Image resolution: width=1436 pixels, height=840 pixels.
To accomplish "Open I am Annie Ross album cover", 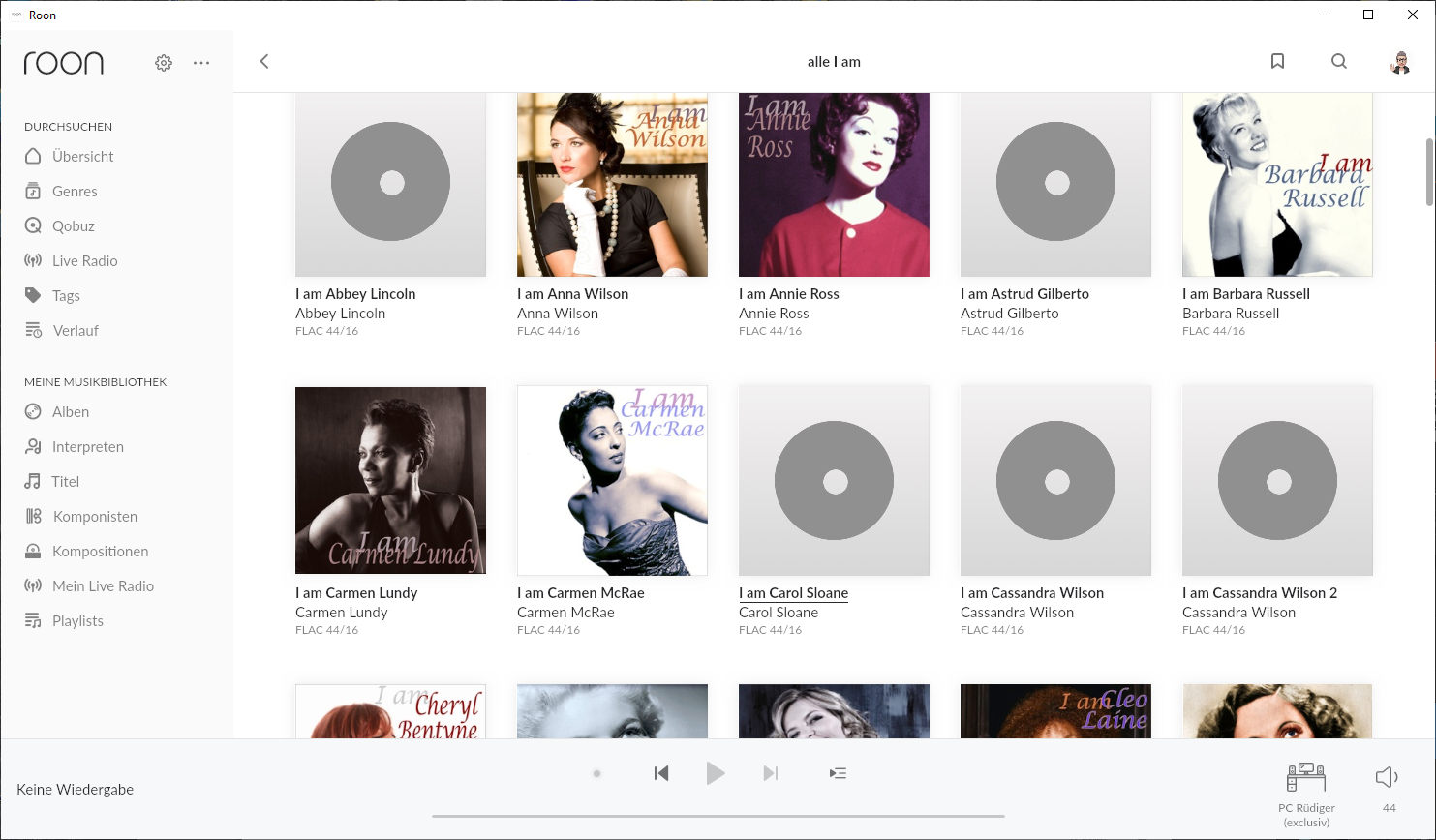I will pyautogui.click(x=834, y=184).
